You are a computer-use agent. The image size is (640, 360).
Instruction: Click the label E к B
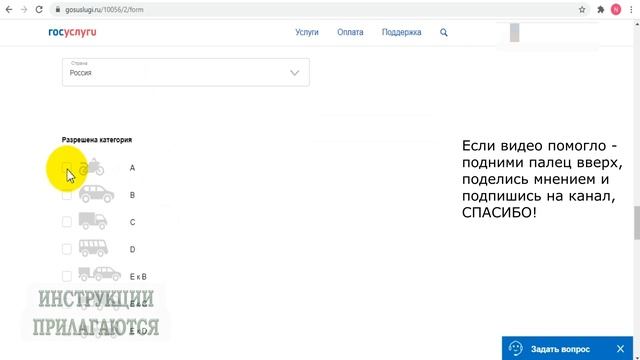[x=138, y=277]
